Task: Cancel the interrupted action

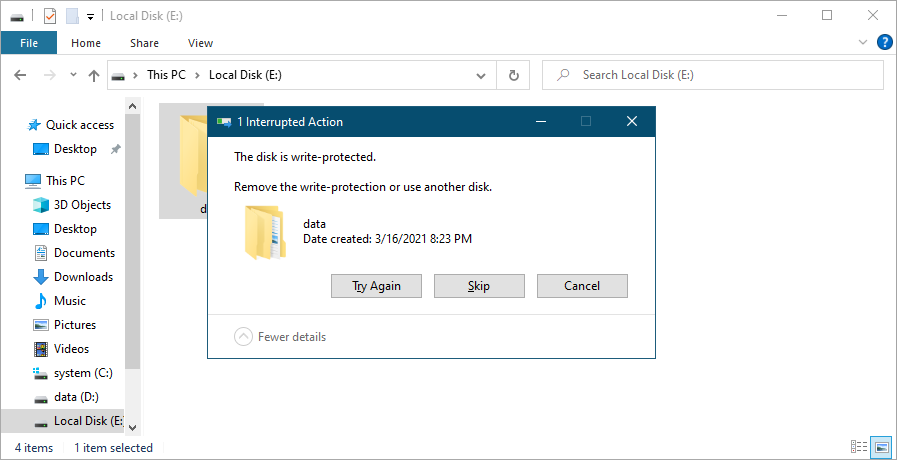Action: tap(582, 286)
